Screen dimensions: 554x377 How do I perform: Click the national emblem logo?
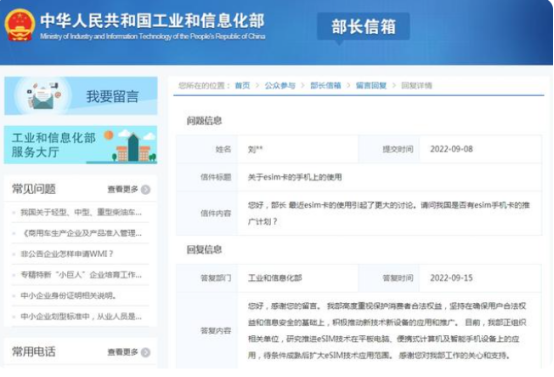point(19,25)
